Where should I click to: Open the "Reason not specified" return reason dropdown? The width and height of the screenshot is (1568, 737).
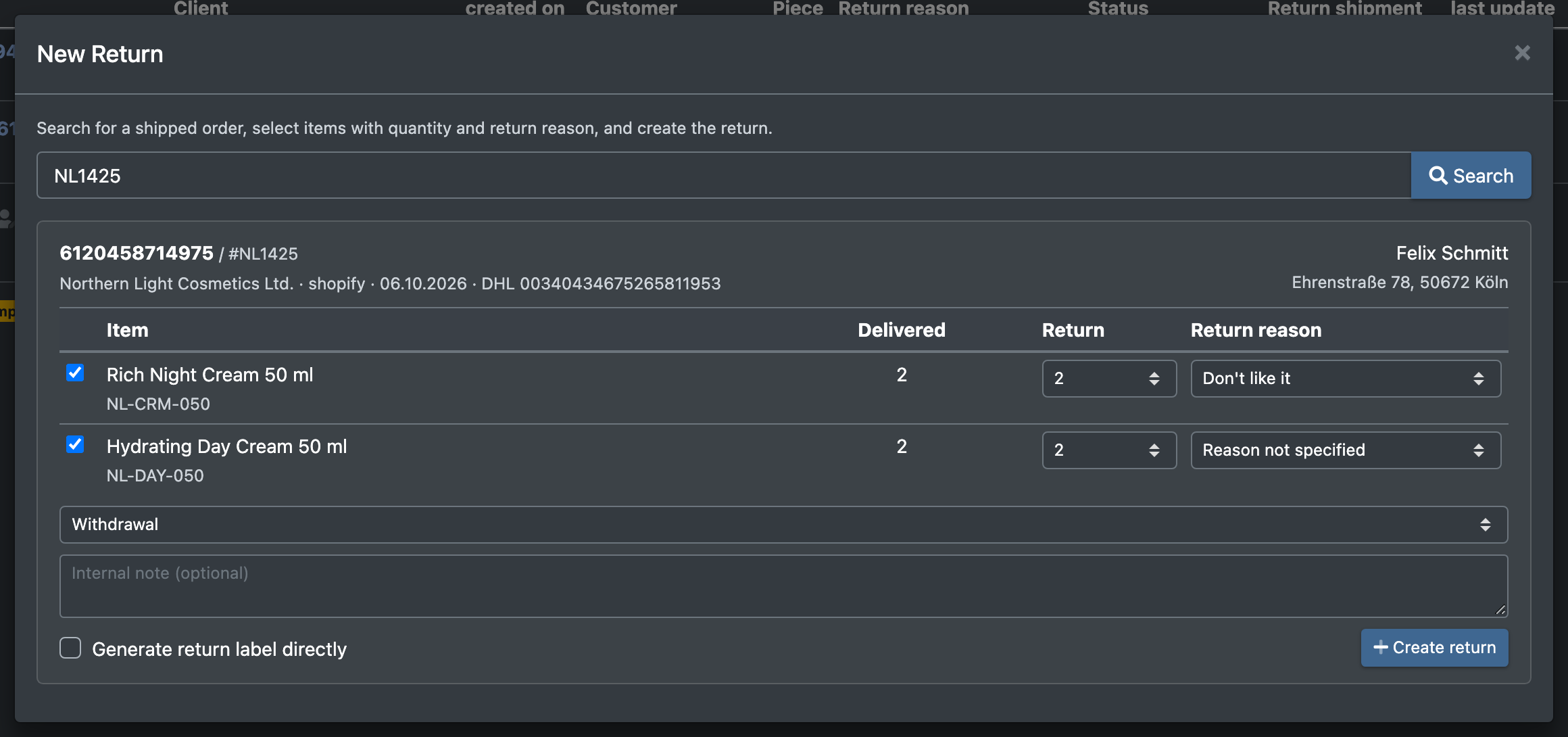click(1346, 450)
